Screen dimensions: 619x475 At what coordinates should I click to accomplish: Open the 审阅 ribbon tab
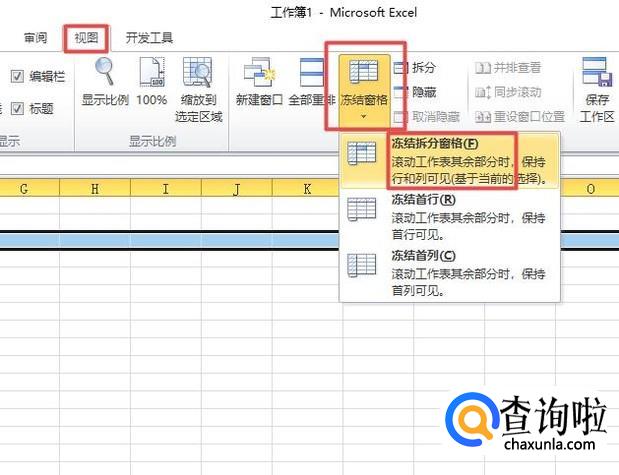pos(36,38)
